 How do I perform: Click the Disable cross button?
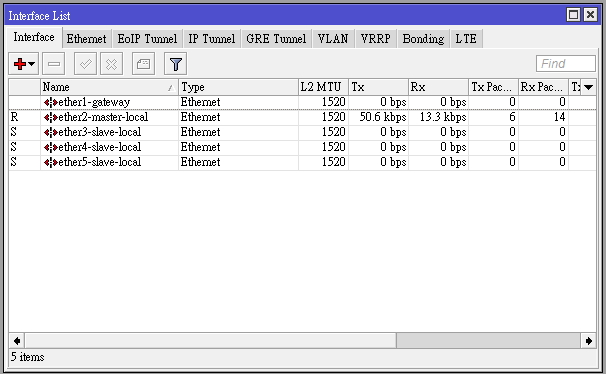coord(111,64)
